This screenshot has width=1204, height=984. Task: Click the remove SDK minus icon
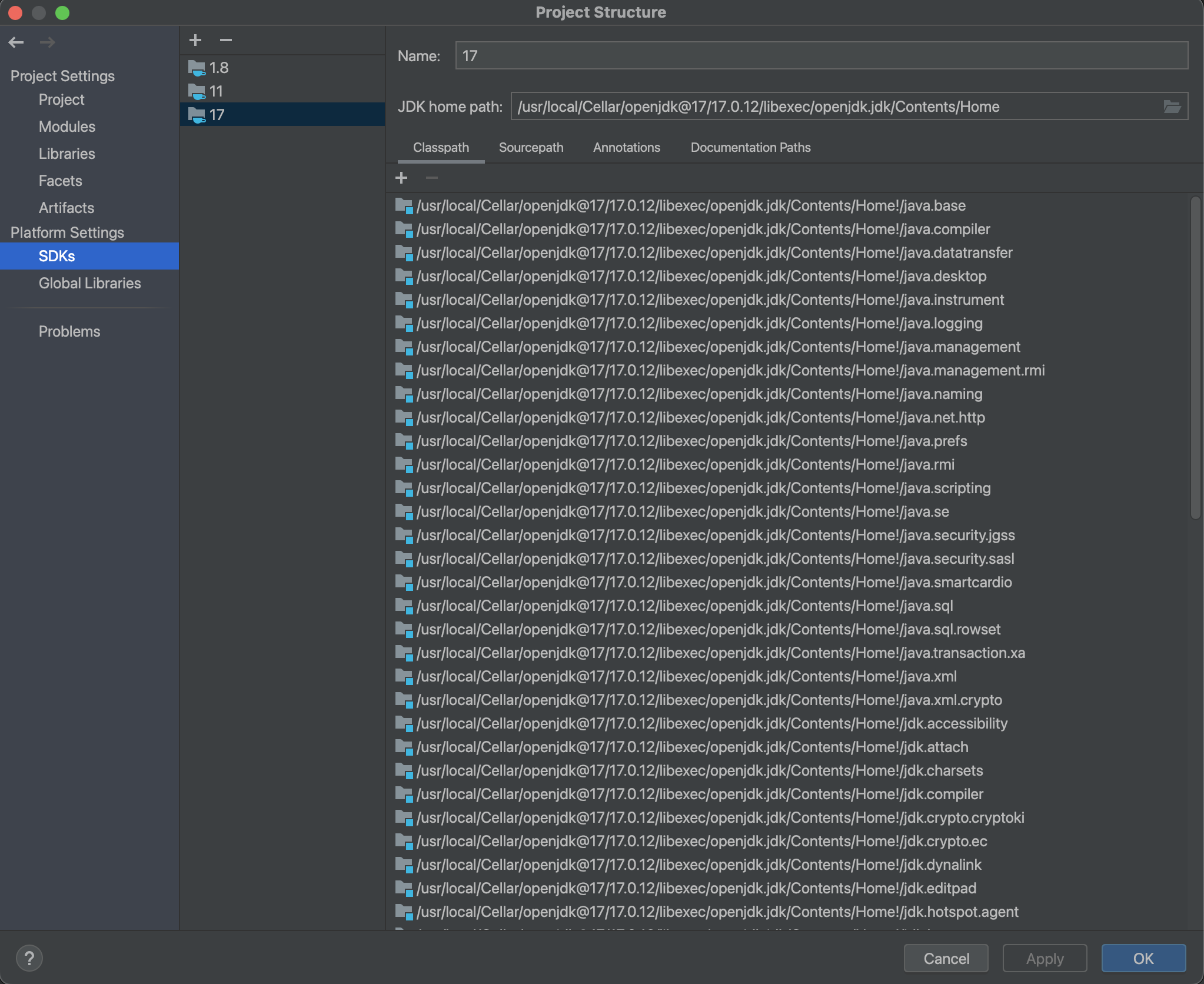tap(226, 40)
